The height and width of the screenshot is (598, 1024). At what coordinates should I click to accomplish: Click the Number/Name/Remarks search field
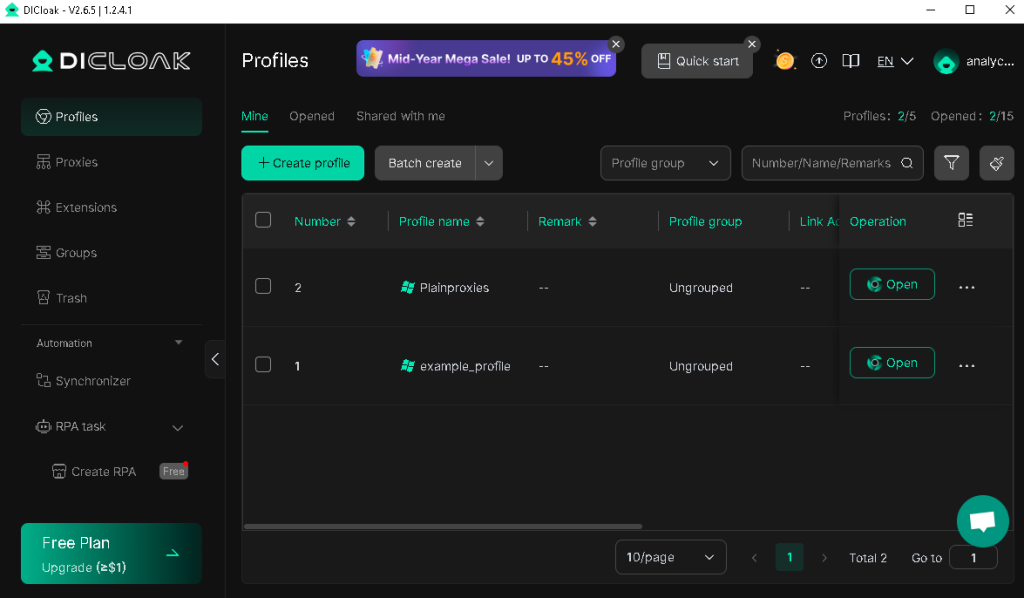[832, 163]
